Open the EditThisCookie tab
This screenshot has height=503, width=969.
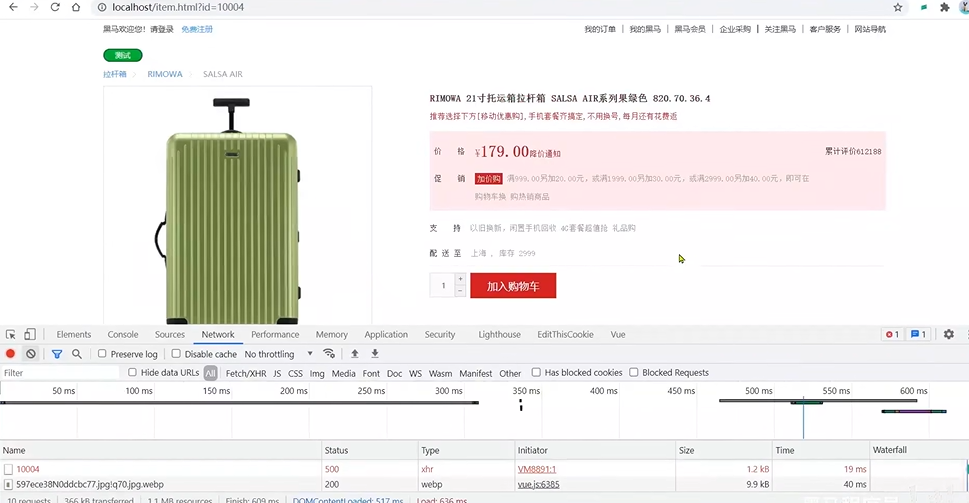(x=565, y=334)
